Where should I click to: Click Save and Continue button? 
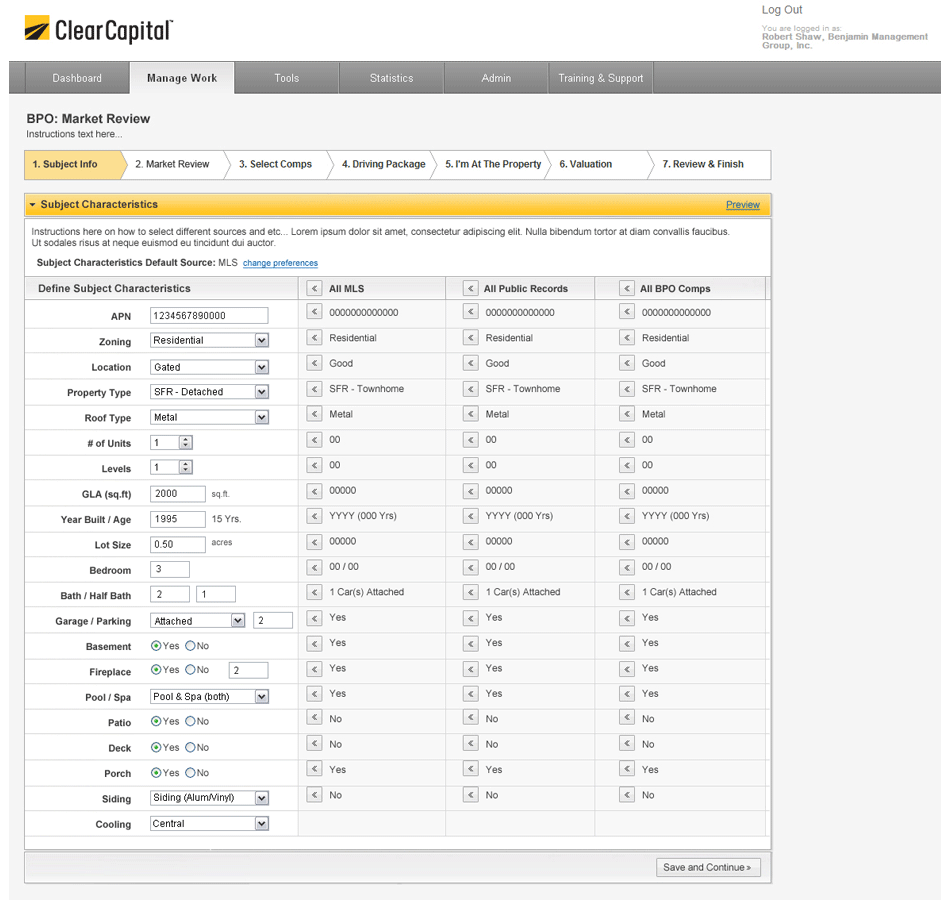[x=708, y=867]
